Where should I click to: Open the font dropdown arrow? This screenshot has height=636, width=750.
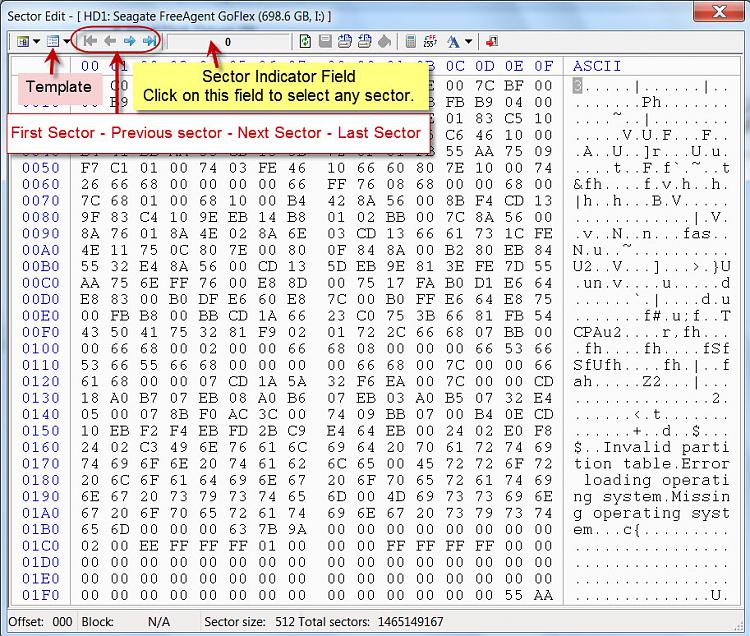469,42
